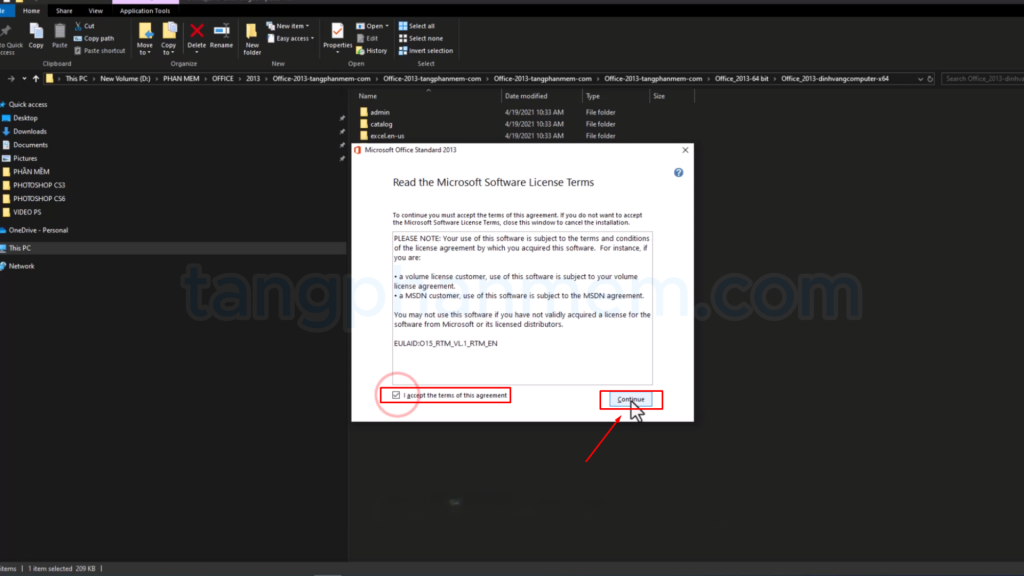Select Pictures in the sidebar
1024x576 pixels.
[25, 158]
